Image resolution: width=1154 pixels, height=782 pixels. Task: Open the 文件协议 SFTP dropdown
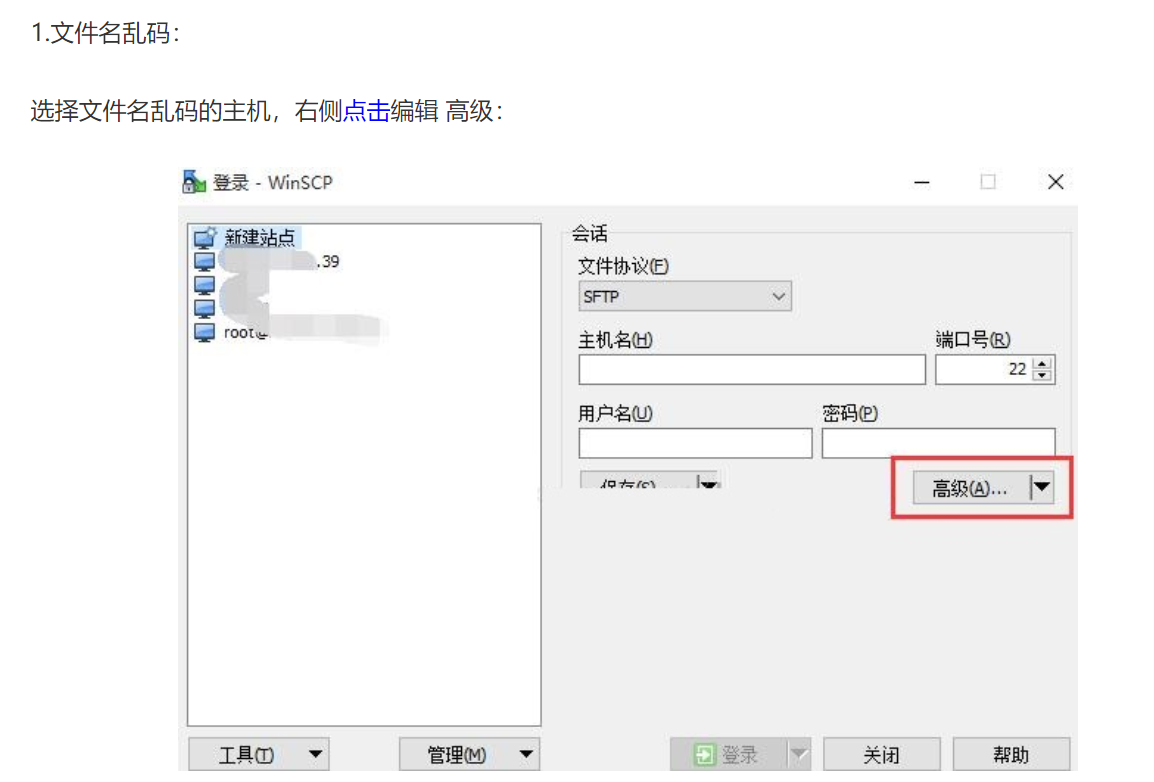pos(684,296)
